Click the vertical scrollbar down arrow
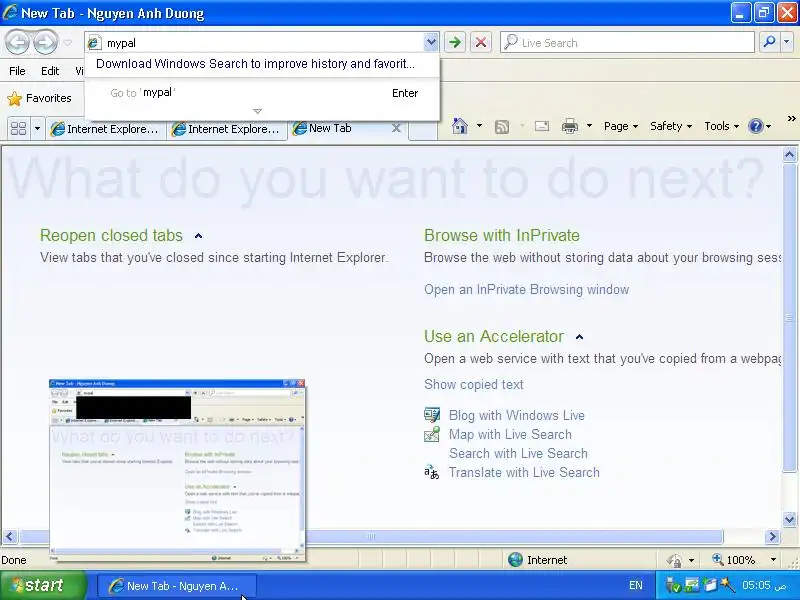Image resolution: width=800 pixels, height=600 pixels. tap(789, 519)
